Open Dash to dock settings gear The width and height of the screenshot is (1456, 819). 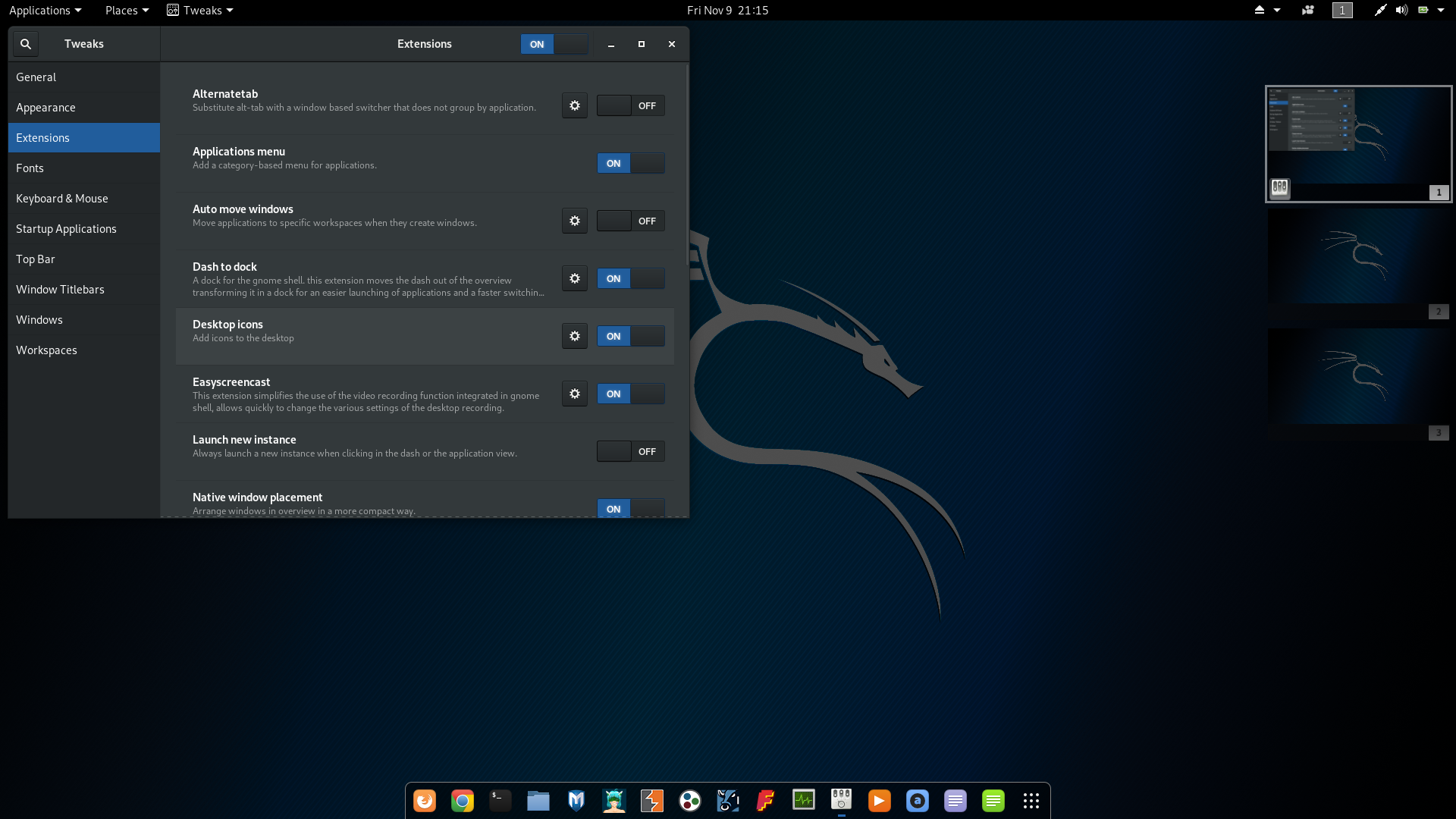[x=575, y=278]
